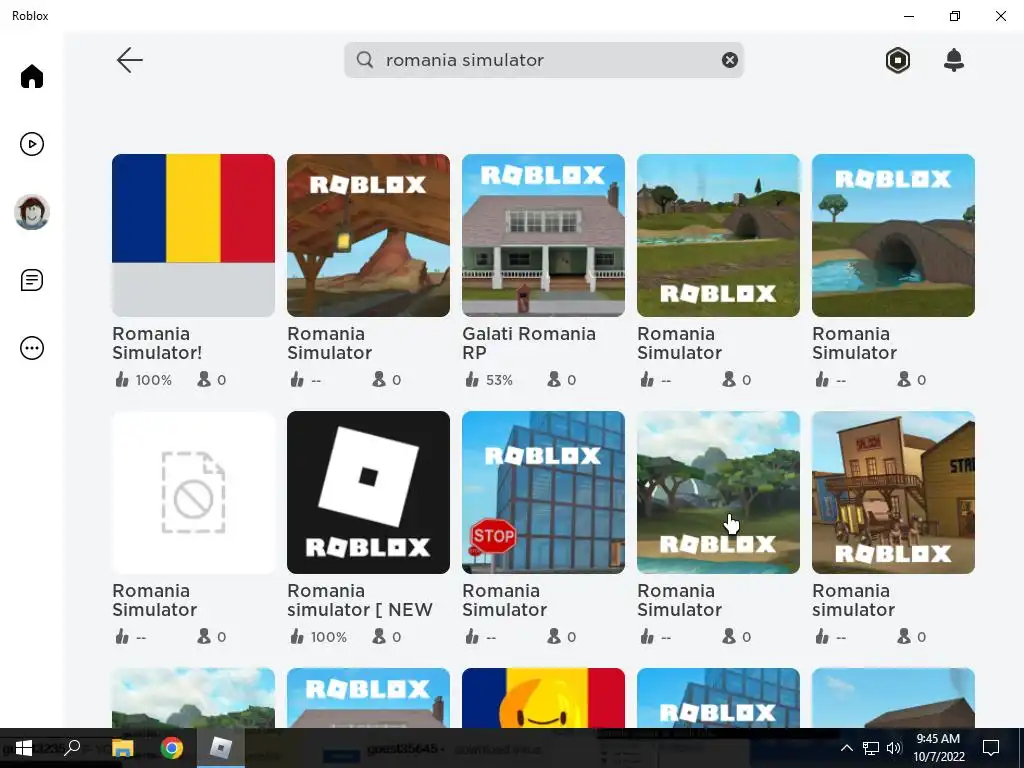Viewport: 1024px width, 768px height.
Task: Open the More ellipsis icon in sidebar
Action: tap(31, 348)
